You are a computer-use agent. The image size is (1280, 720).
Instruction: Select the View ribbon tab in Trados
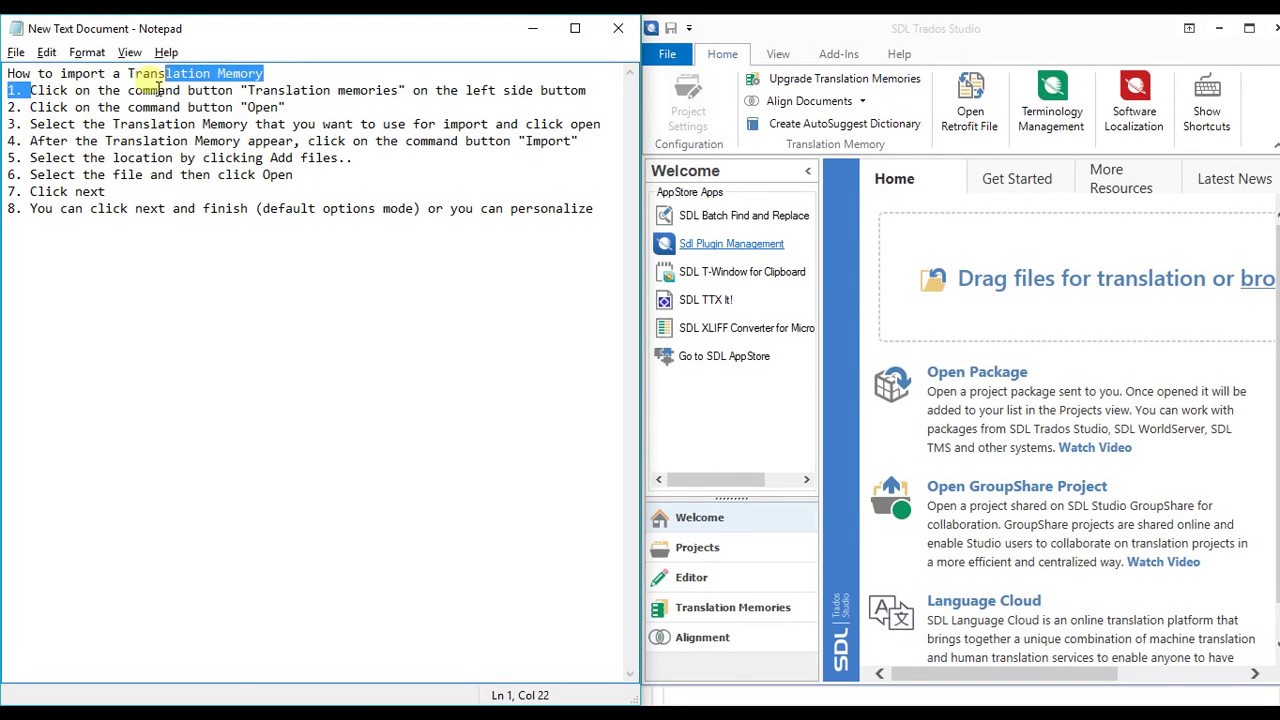pyautogui.click(x=778, y=54)
